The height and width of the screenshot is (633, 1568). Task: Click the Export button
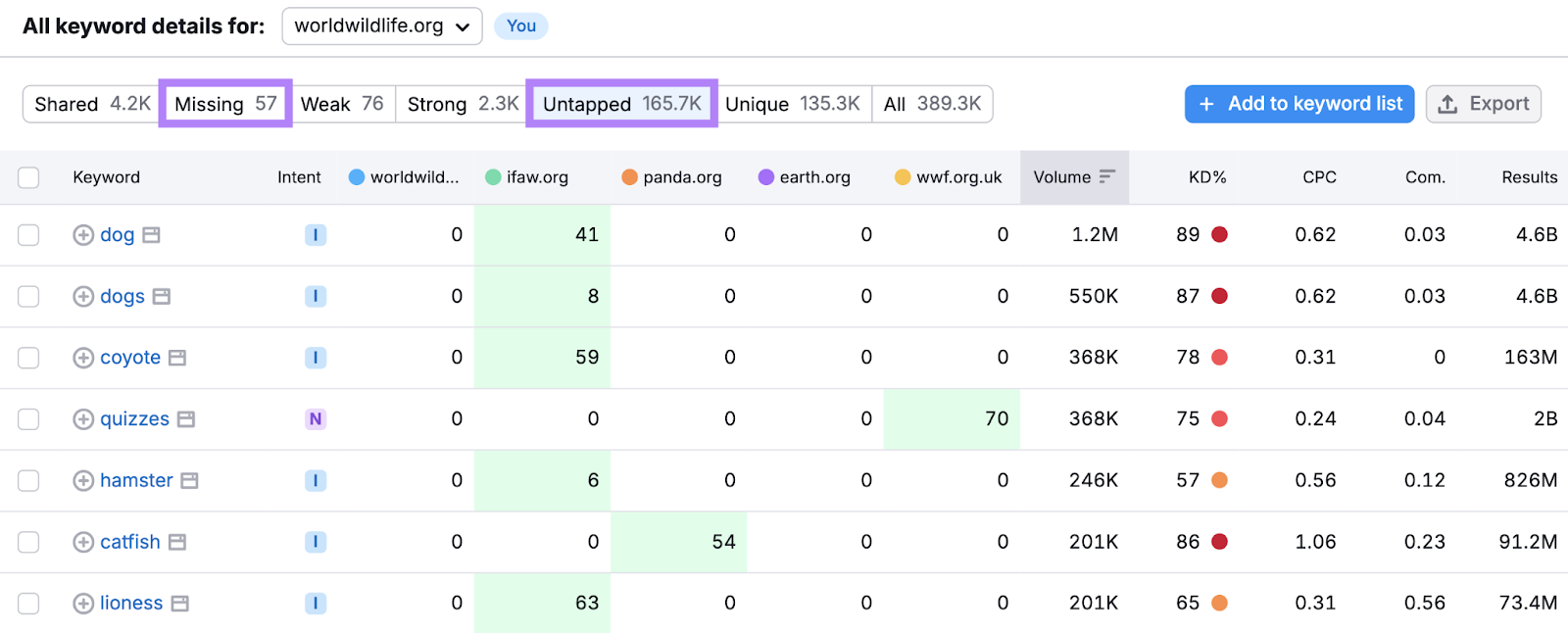1483,104
